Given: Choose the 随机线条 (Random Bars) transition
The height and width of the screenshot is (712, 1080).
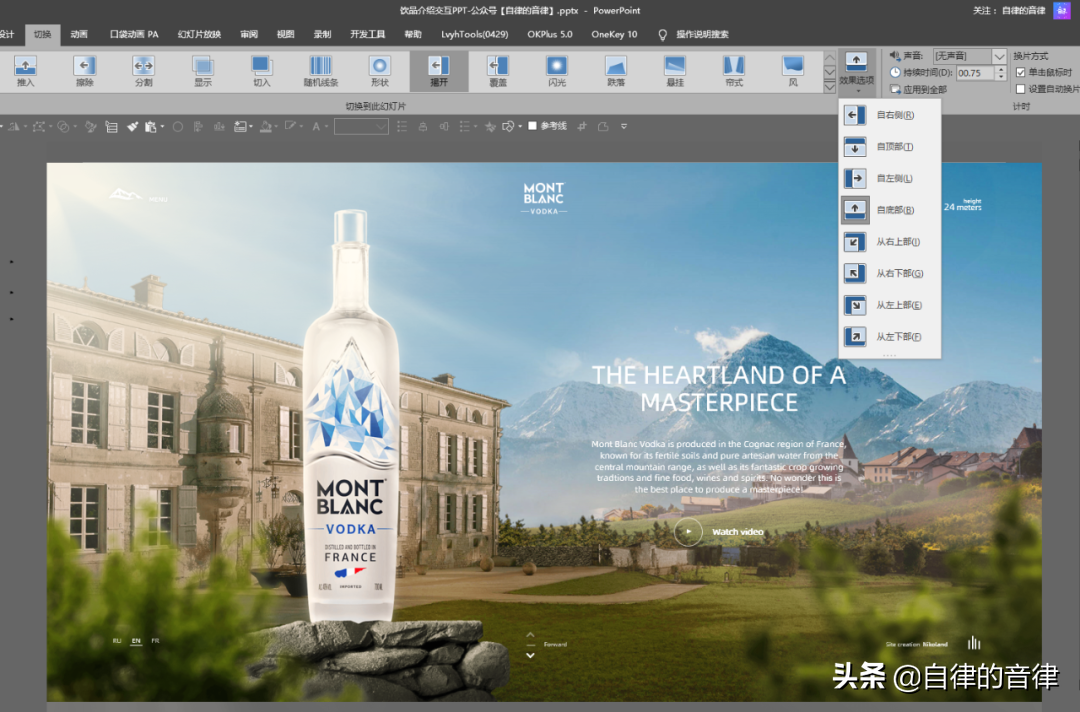Looking at the screenshot, I should click(x=321, y=71).
